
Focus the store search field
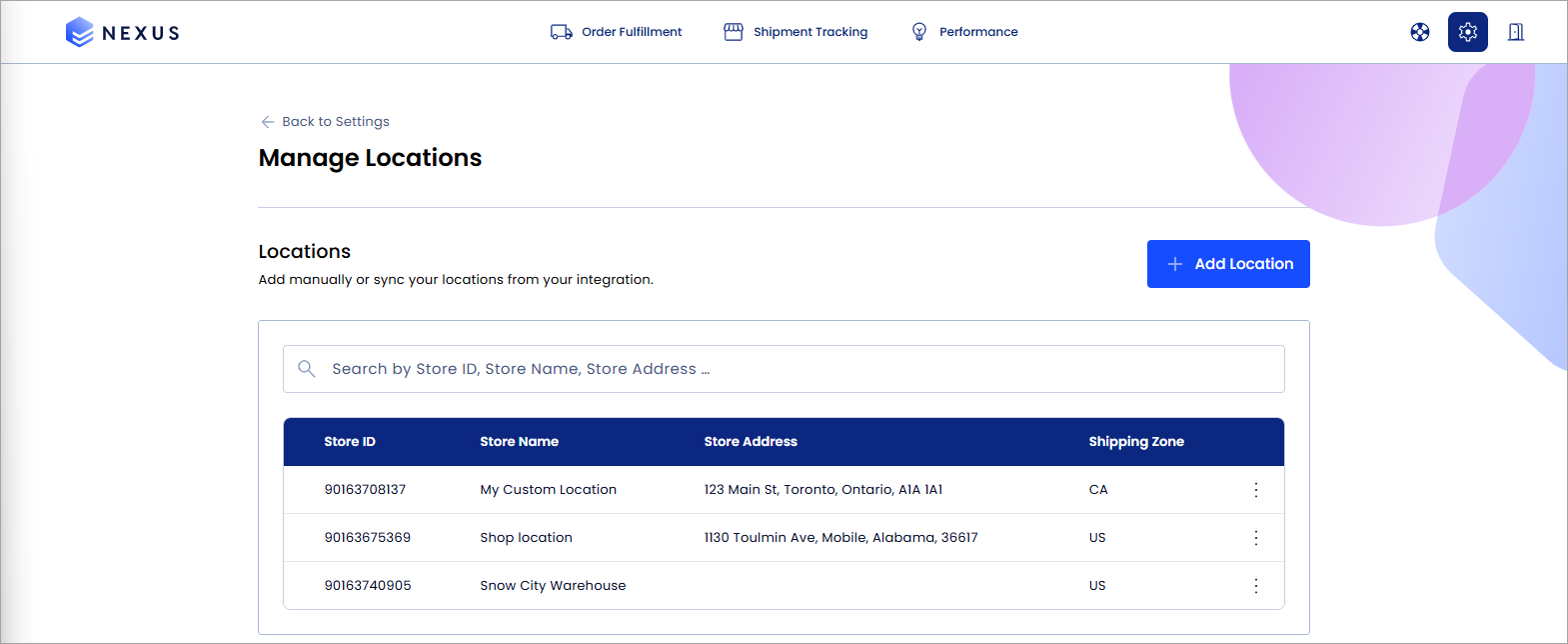[784, 369]
